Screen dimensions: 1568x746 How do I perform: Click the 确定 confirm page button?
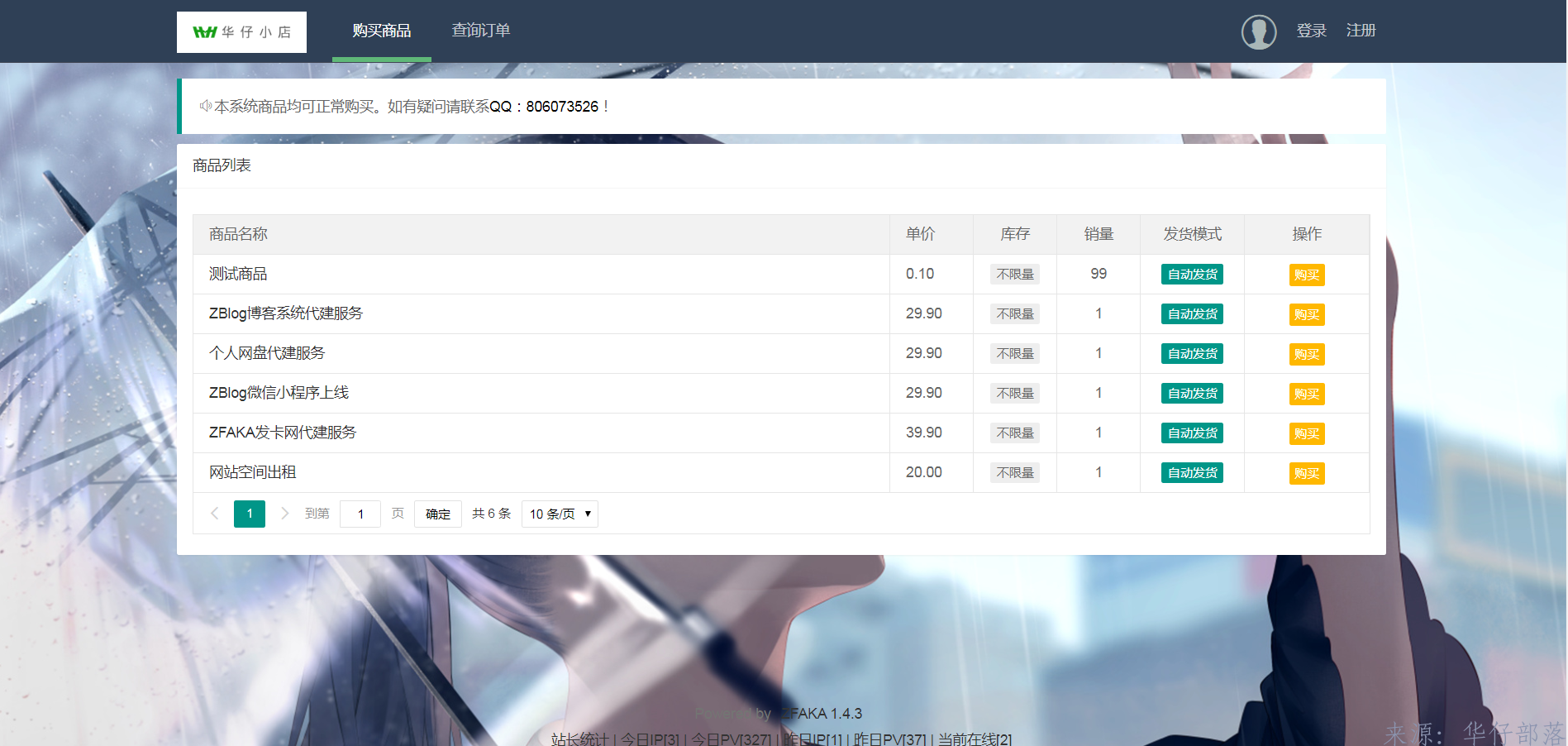[x=438, y=514]
